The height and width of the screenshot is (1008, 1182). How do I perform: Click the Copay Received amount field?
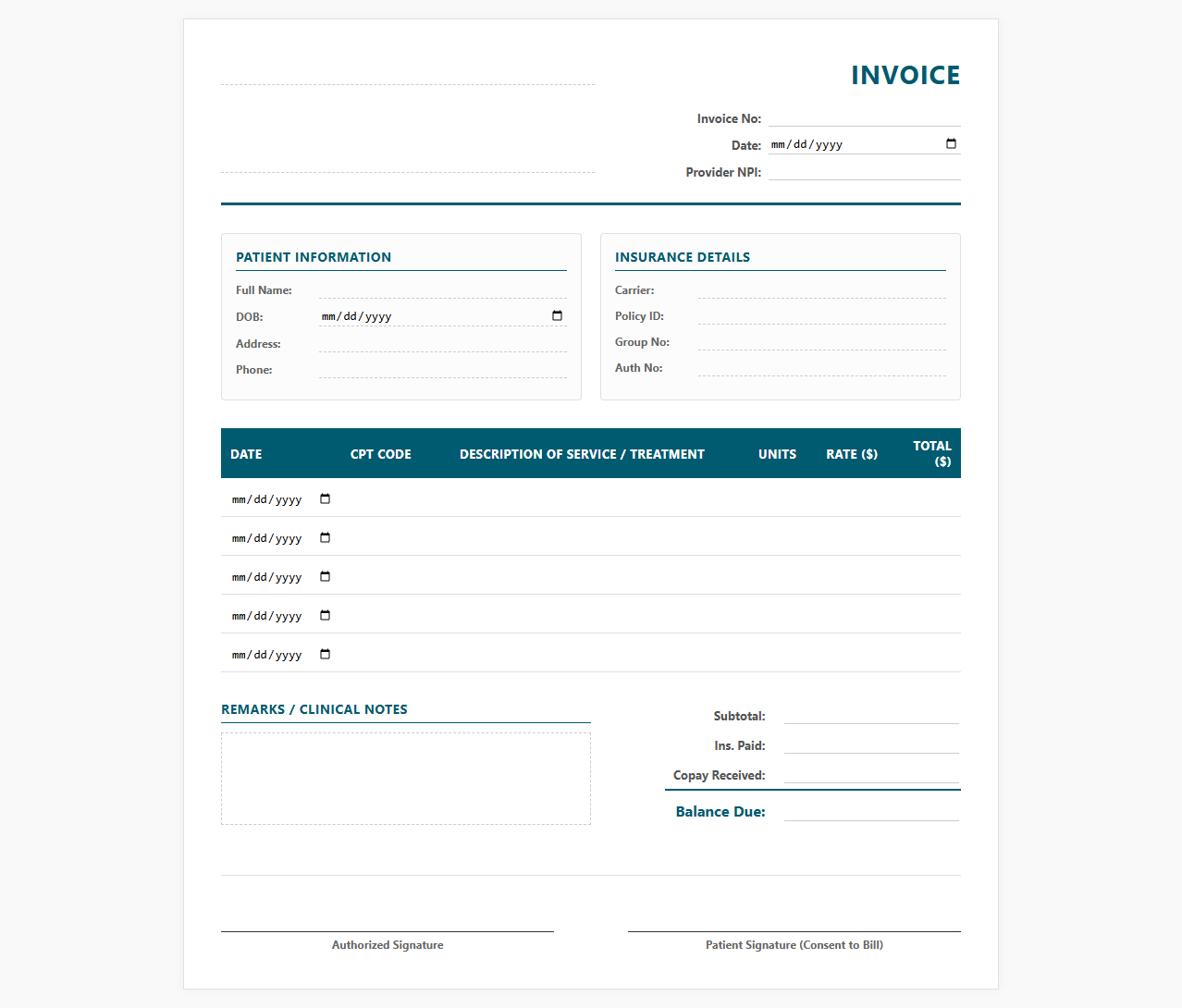tap(871, 774)
